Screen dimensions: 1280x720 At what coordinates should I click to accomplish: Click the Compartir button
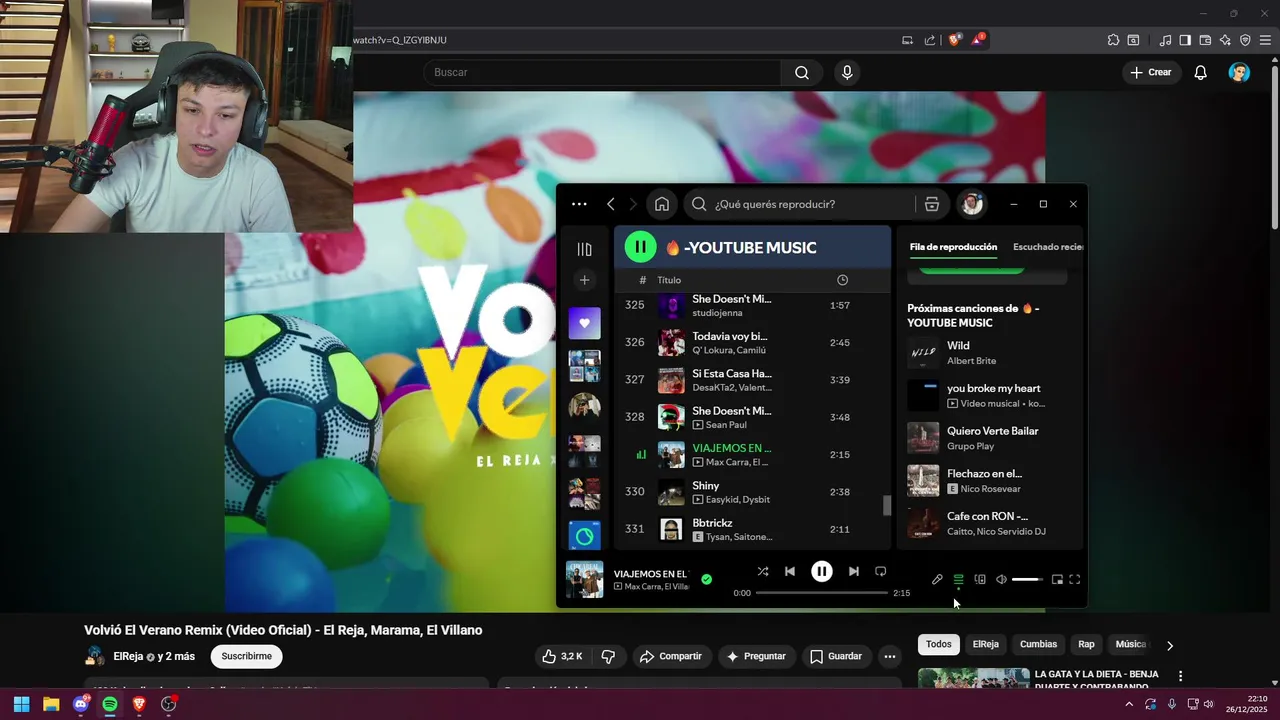670,656
